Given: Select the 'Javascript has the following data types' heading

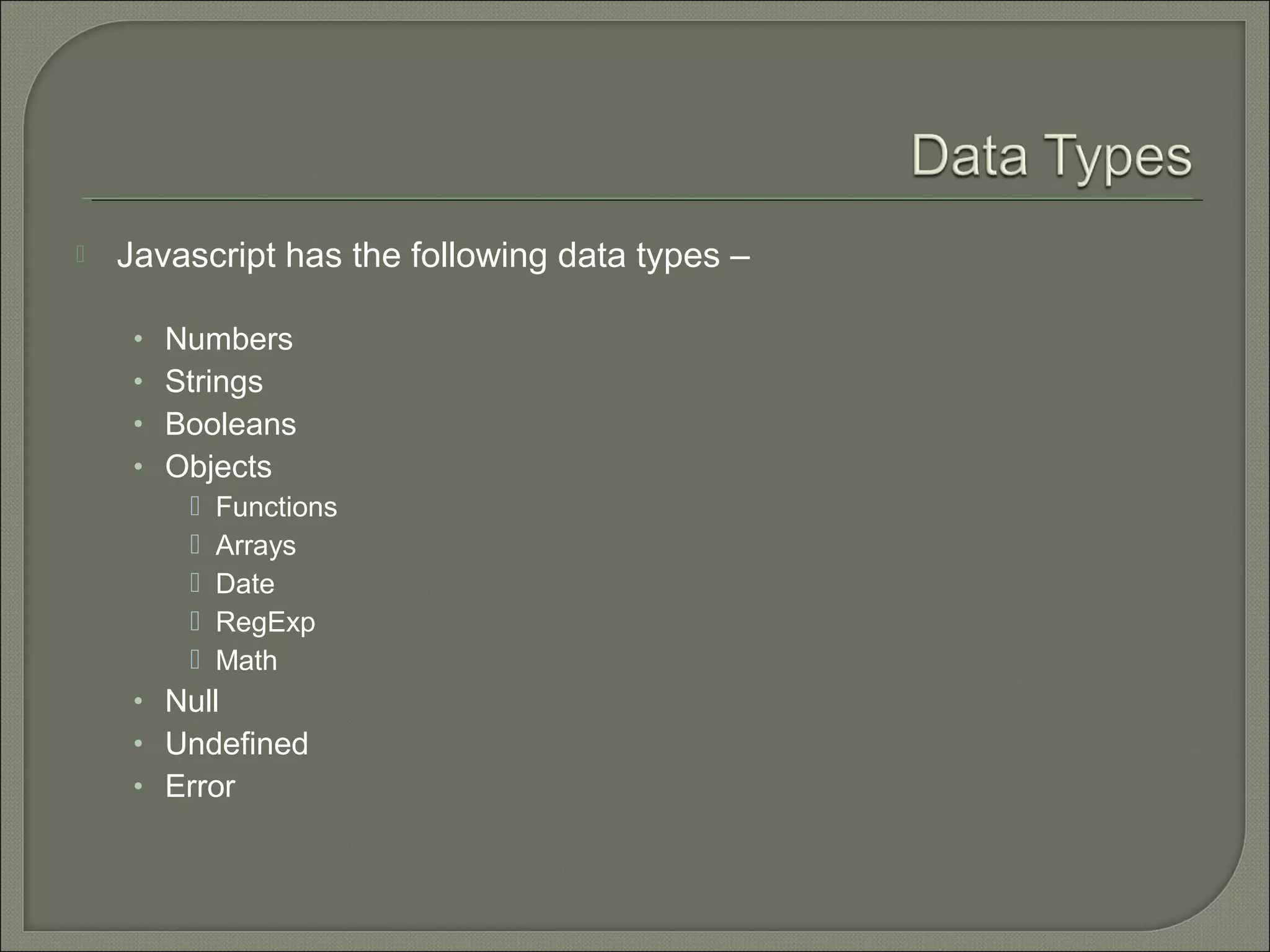Looking at the screenshot, I should [x=433, y=255].
